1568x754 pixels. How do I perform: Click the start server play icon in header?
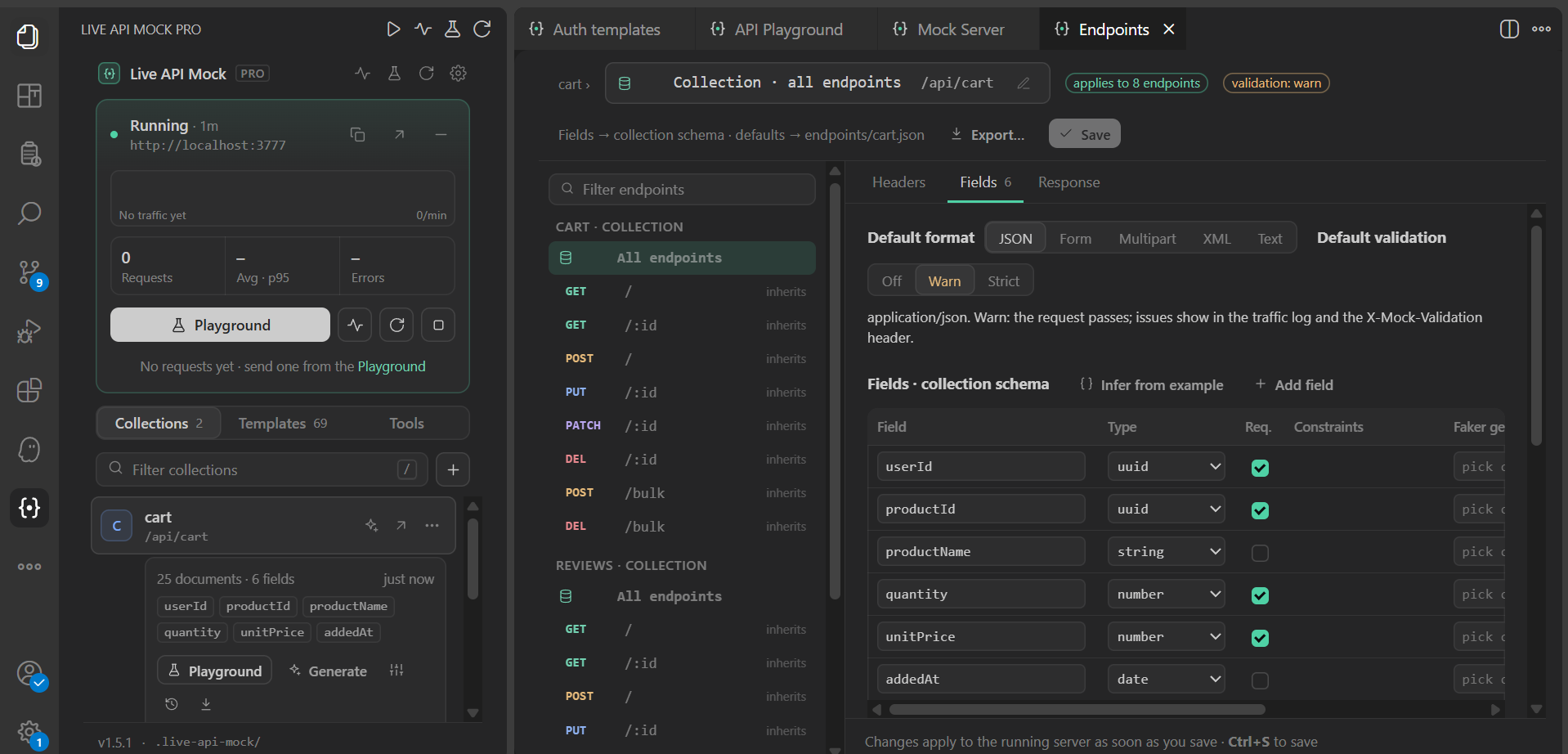pyautogui.click(x=393, y=29)
